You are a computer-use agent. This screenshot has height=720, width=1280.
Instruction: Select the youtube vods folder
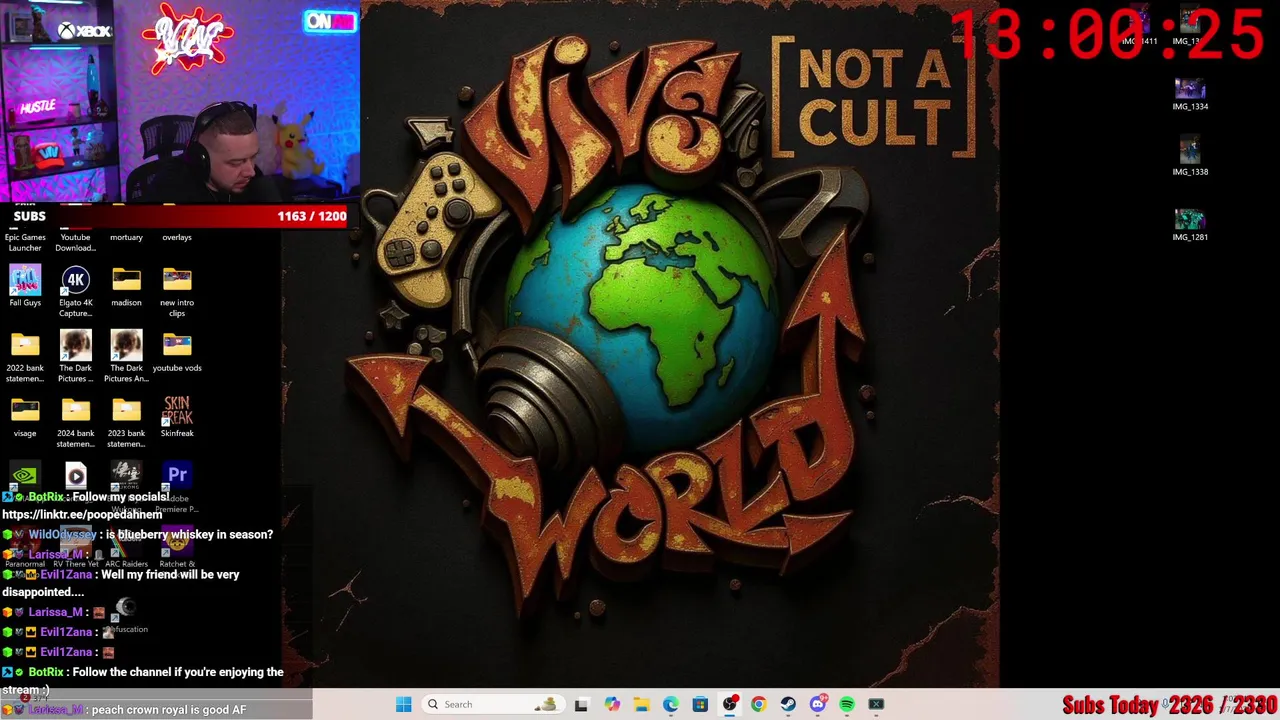pyautogui.click(x=177, y=352)
